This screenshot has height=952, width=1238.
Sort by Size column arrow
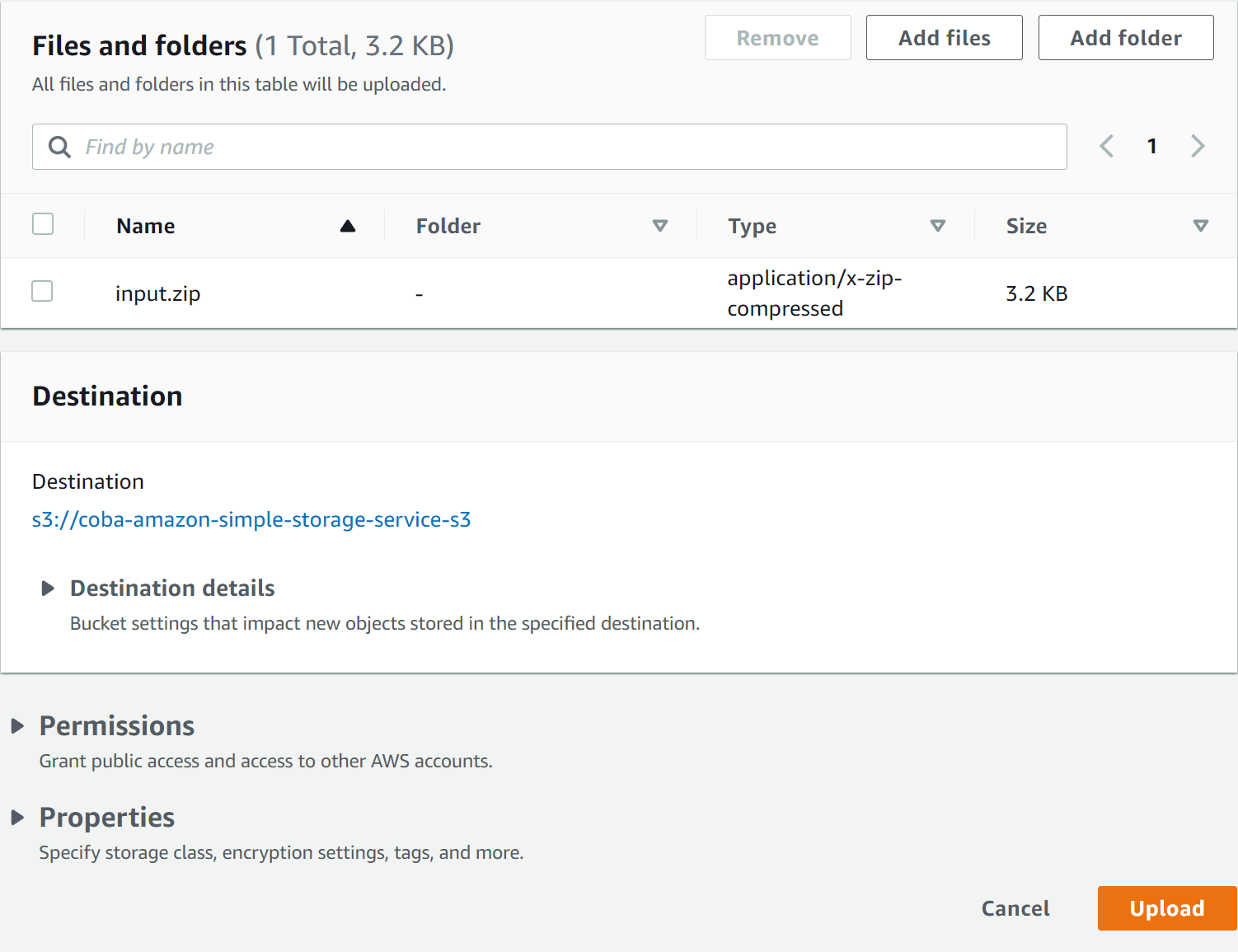pyautogui.click(x=1200, y=226)
